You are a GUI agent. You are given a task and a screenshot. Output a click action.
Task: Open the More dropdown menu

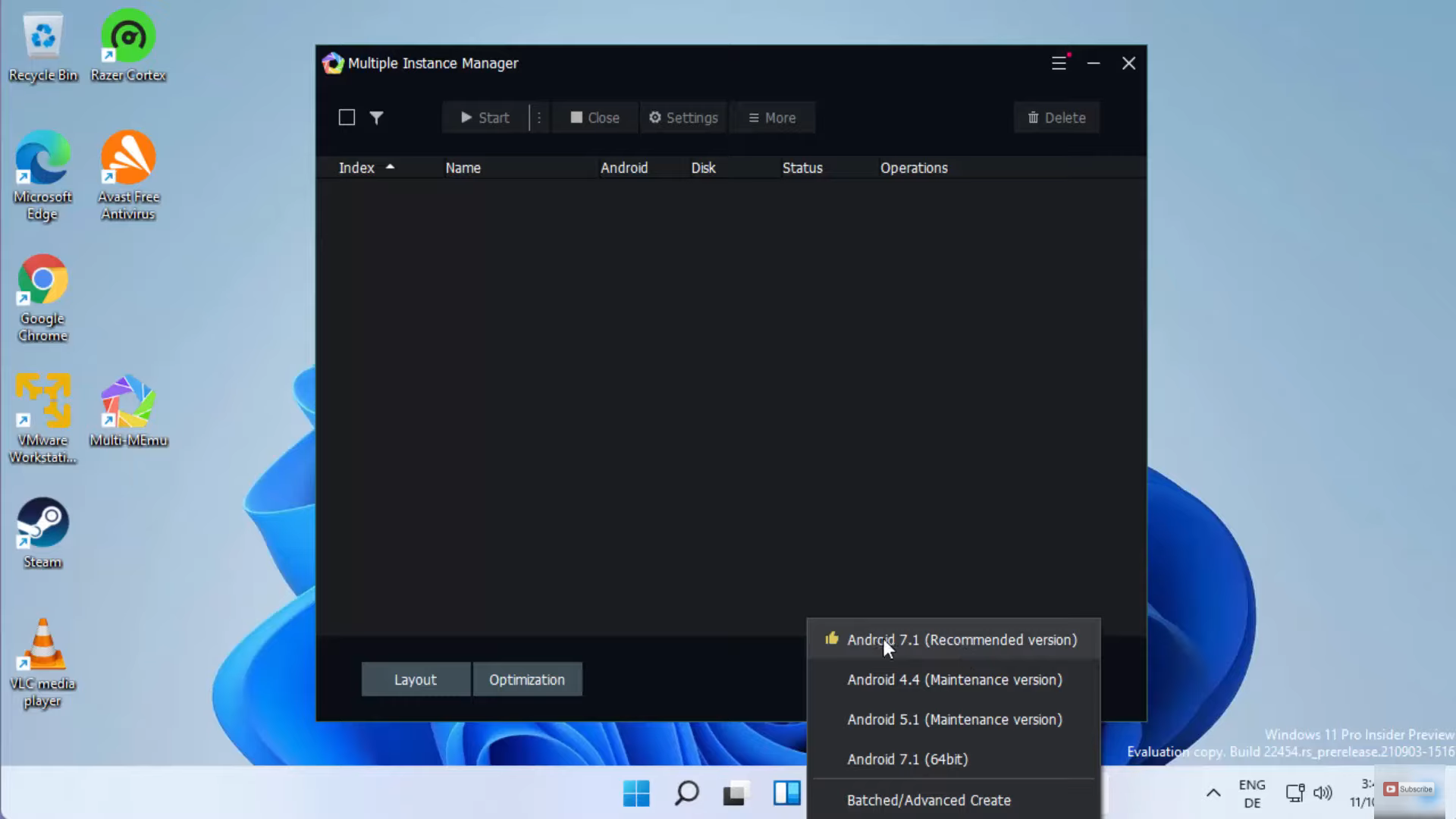point(772,118)
